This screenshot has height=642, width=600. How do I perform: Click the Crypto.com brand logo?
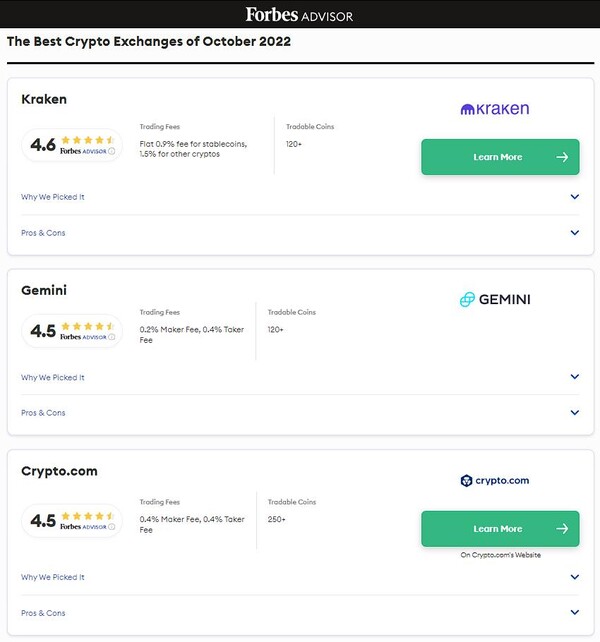pos(494,481)
